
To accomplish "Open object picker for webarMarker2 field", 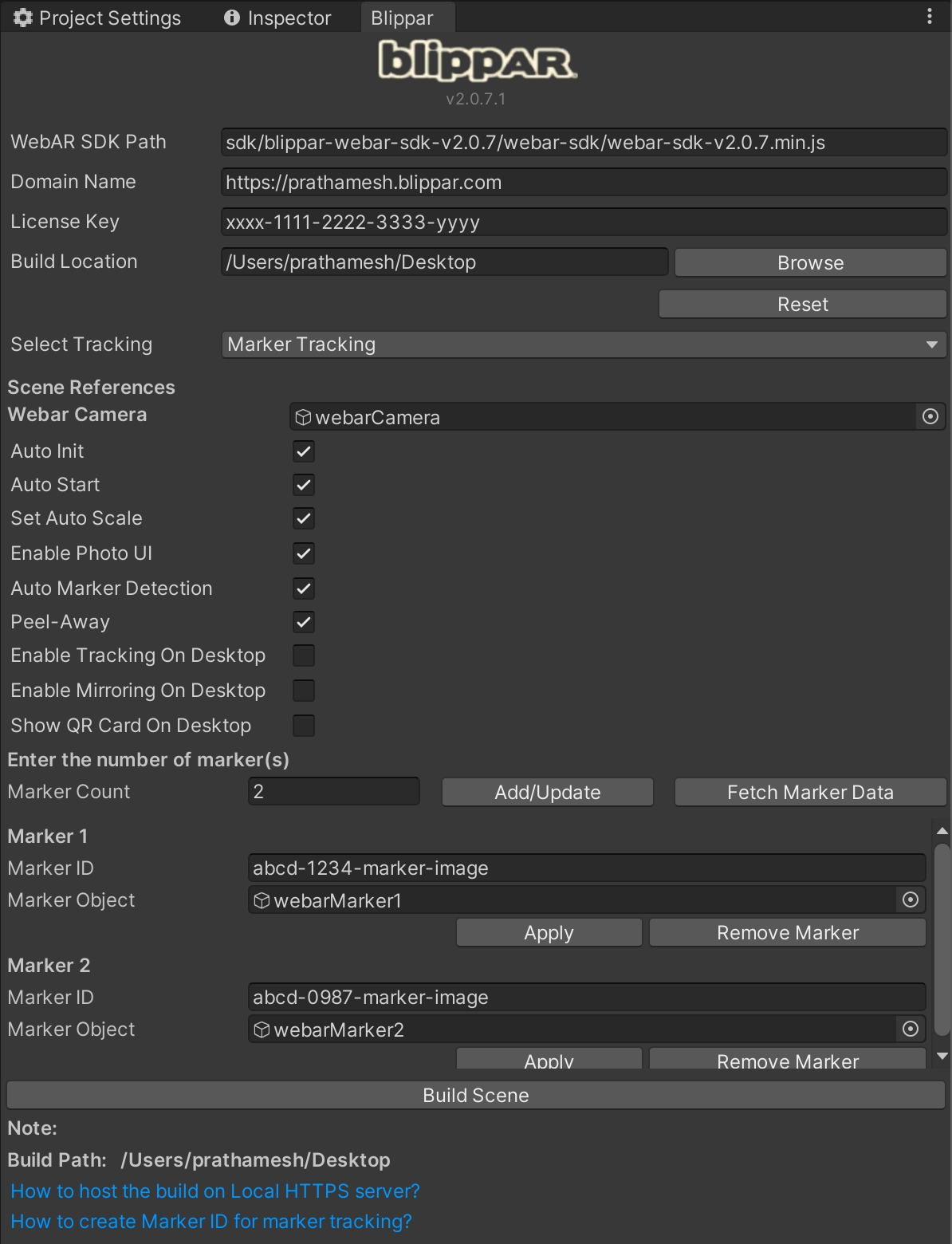I will click(x=910, y=1029).
